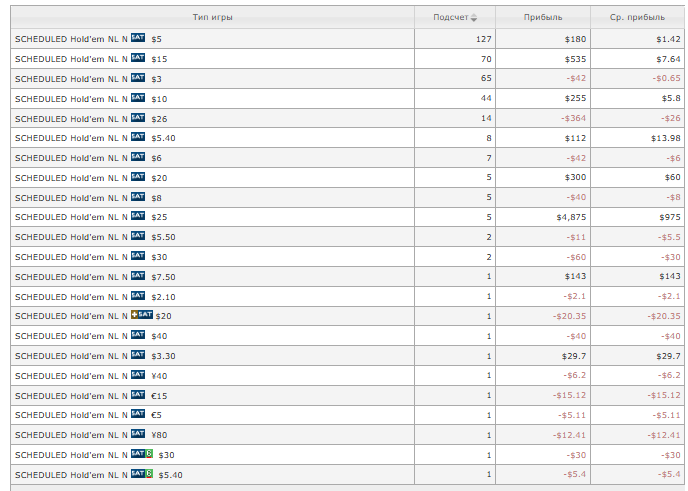
Task: Select the profit cell showing $535
Action: tap(543, 59)
